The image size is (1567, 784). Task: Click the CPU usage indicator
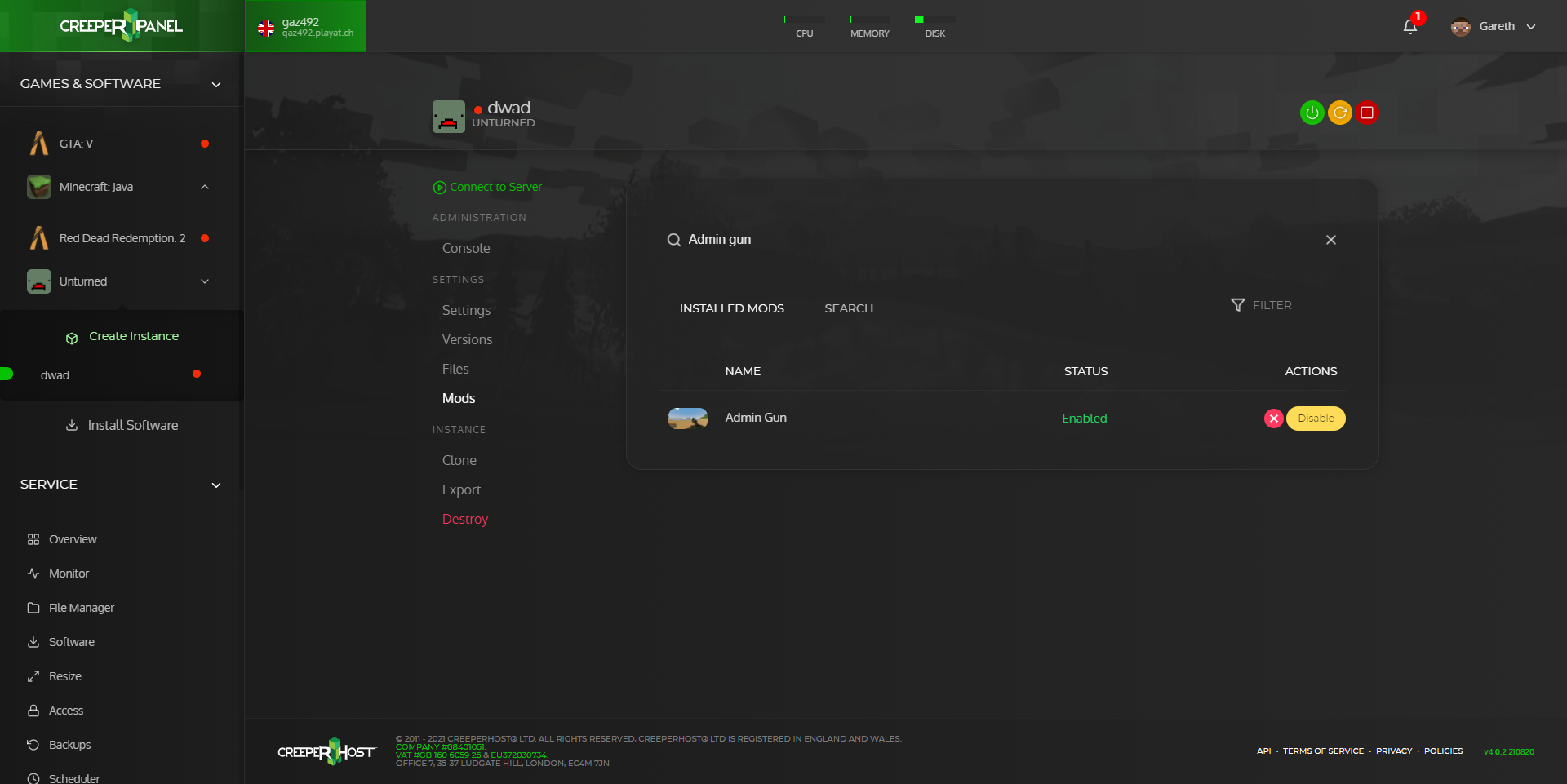click(804, 26)
